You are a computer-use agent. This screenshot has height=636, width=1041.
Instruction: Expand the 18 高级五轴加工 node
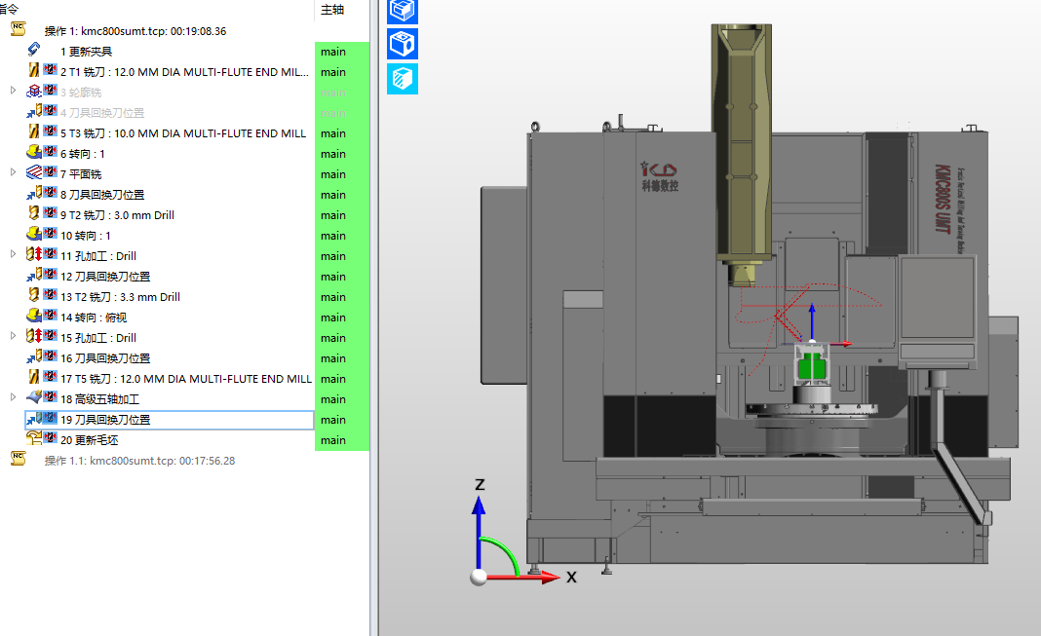point(13,398)
